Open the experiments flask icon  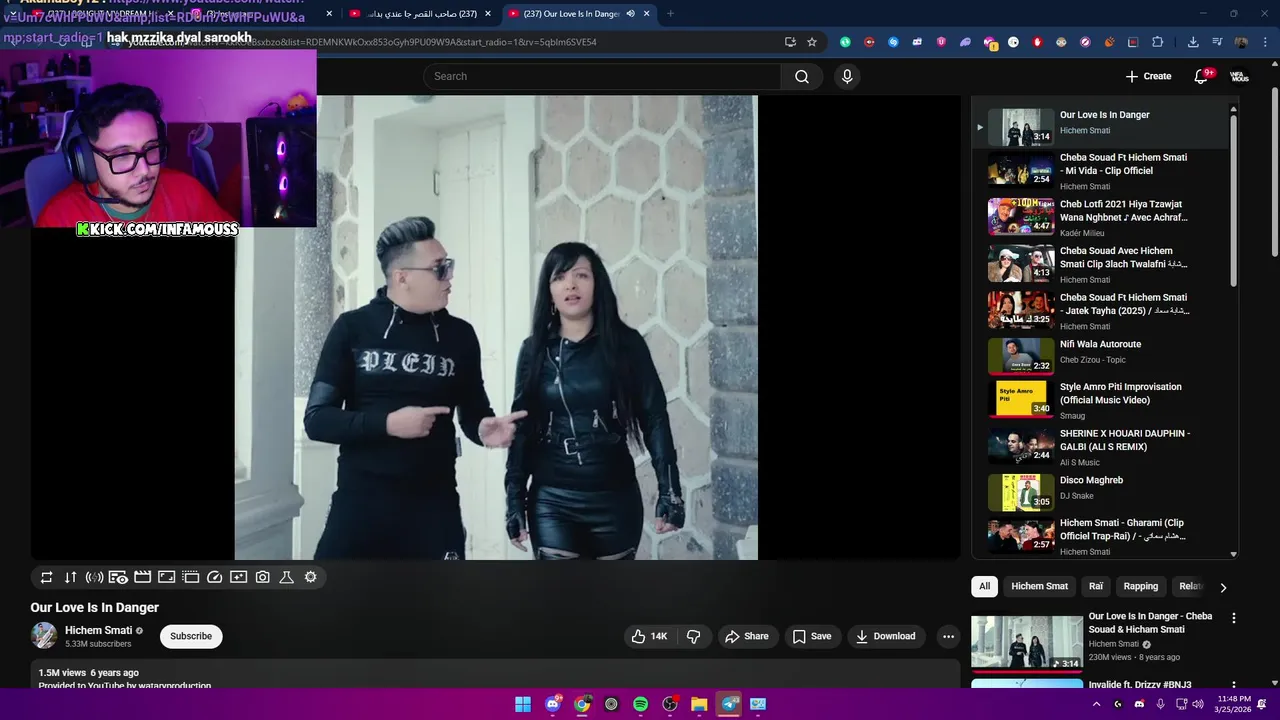(x=286, y=577)
